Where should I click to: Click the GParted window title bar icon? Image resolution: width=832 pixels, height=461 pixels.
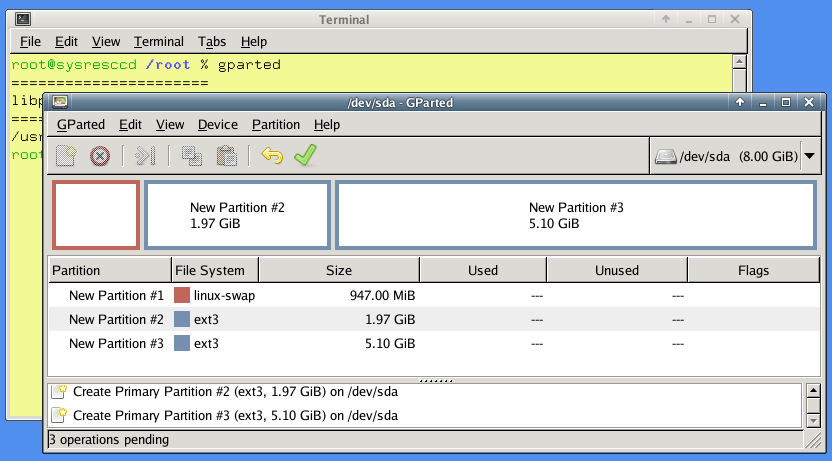(60, 102)
